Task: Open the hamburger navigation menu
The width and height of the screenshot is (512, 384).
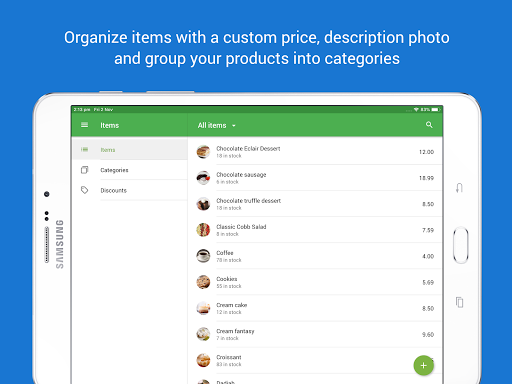Action: tap(84, 125)
